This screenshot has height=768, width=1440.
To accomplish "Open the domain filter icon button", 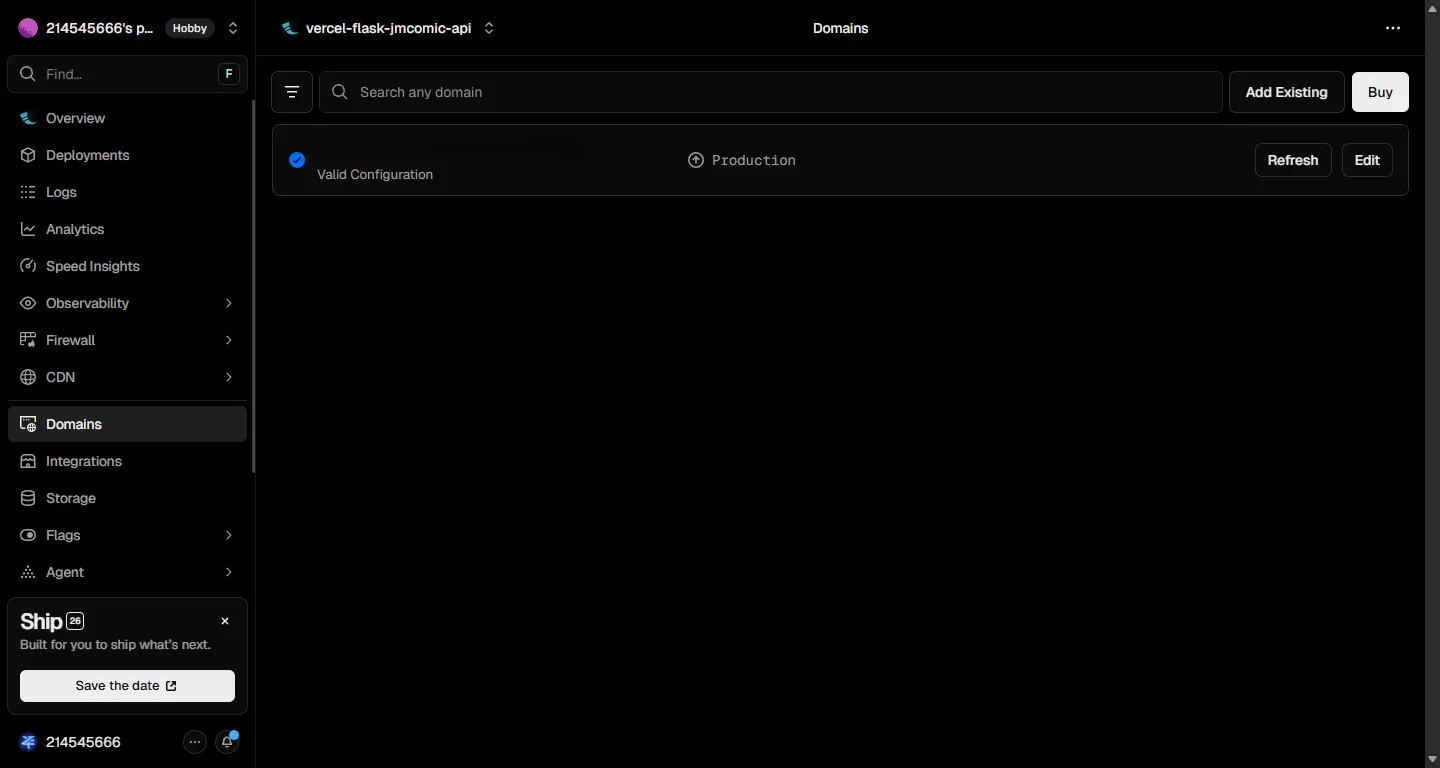I will 292,92.
